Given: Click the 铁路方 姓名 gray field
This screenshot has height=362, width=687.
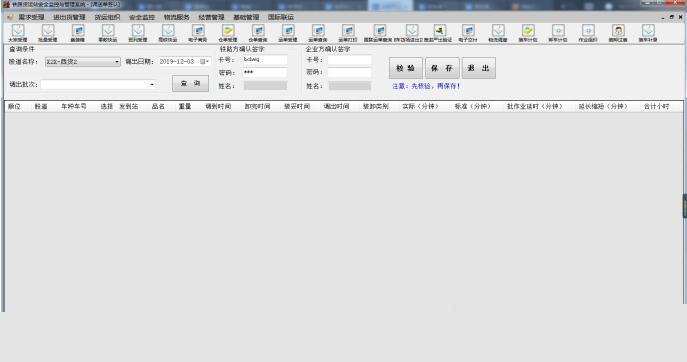Looking at the screenshot, I should (x=265, y=86).
